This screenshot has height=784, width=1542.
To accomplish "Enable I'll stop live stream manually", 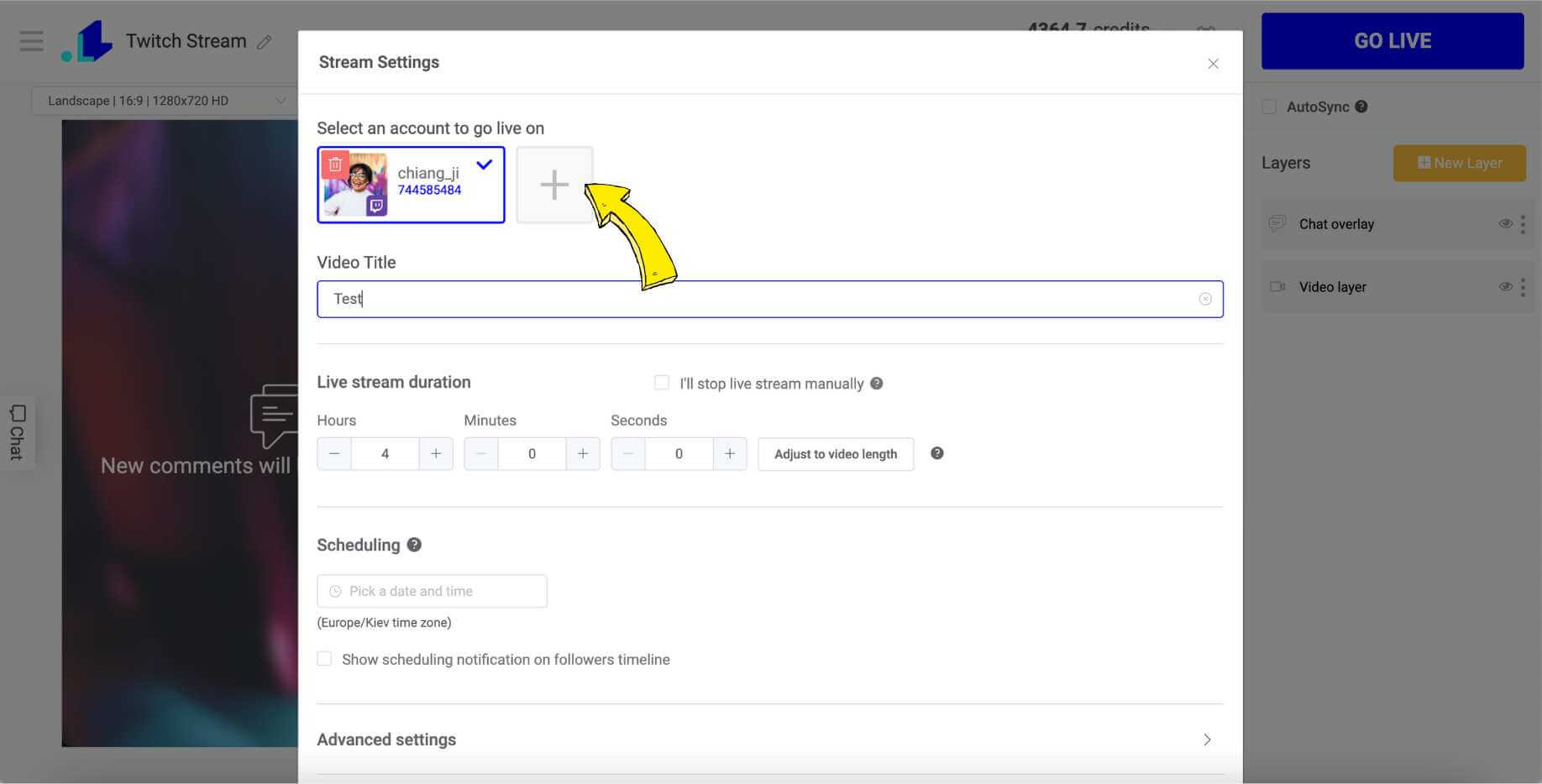I will click(x=662, y=383).
